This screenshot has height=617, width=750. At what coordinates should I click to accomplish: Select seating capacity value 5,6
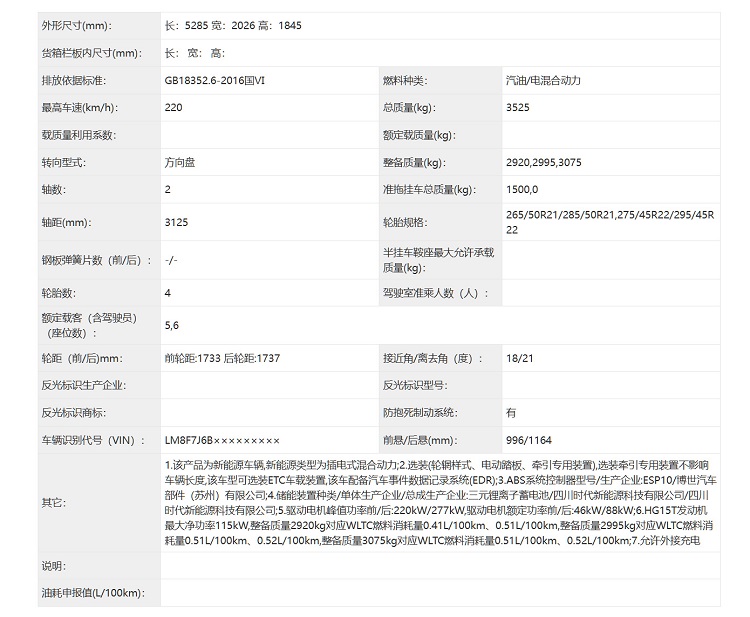[172, 326]
